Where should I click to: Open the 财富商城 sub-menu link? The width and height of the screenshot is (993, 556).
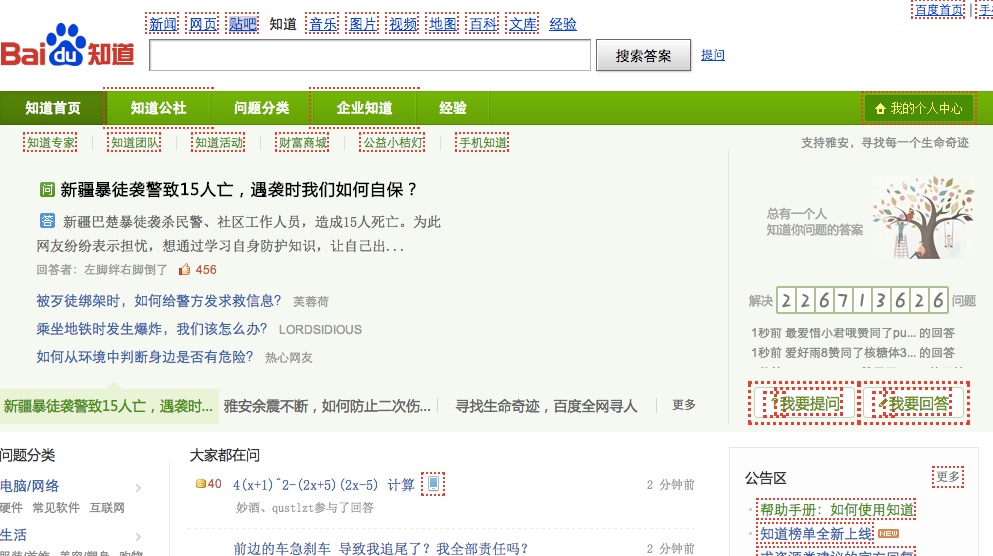(x=303, y=143)
